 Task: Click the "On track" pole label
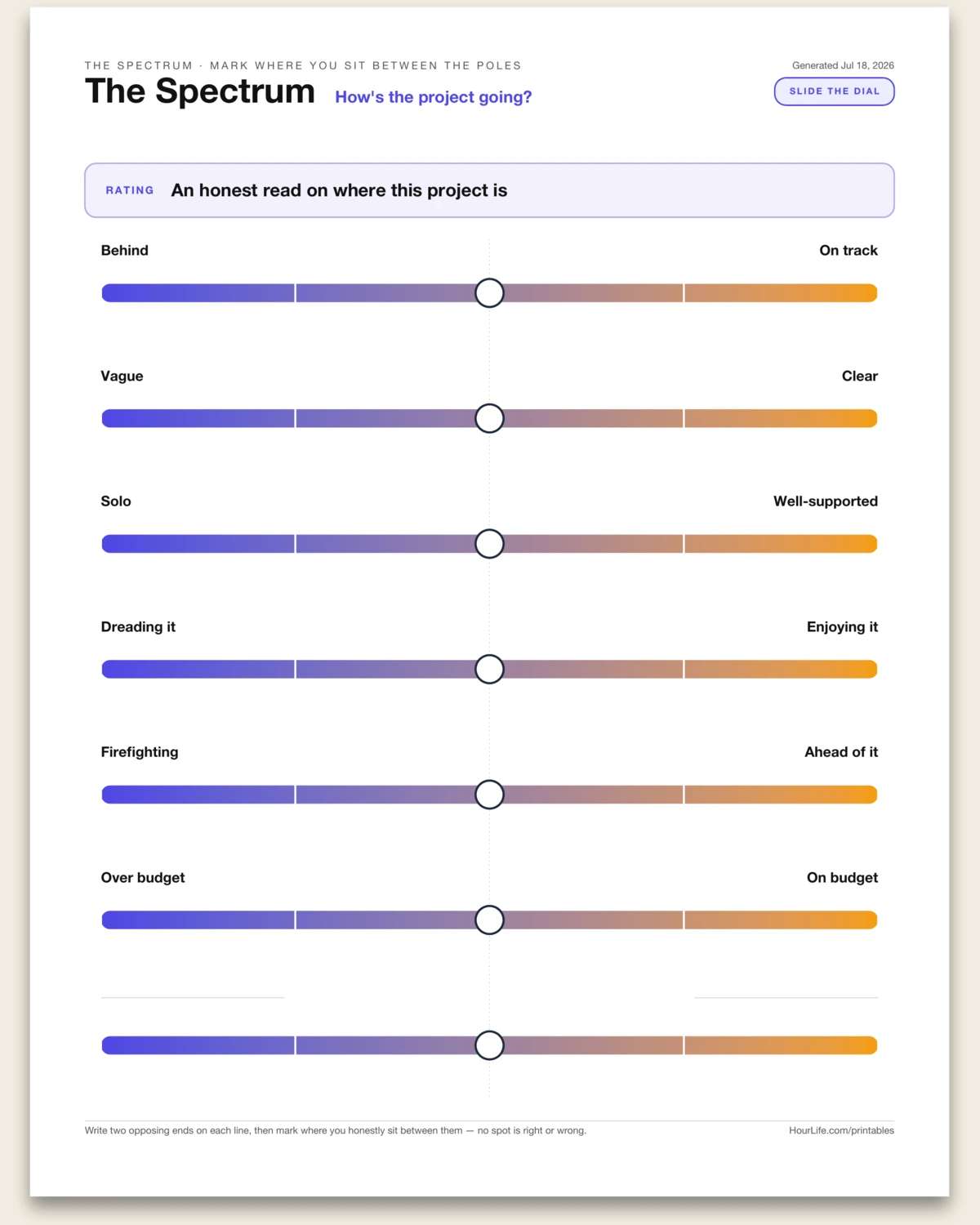coord(849,251)
